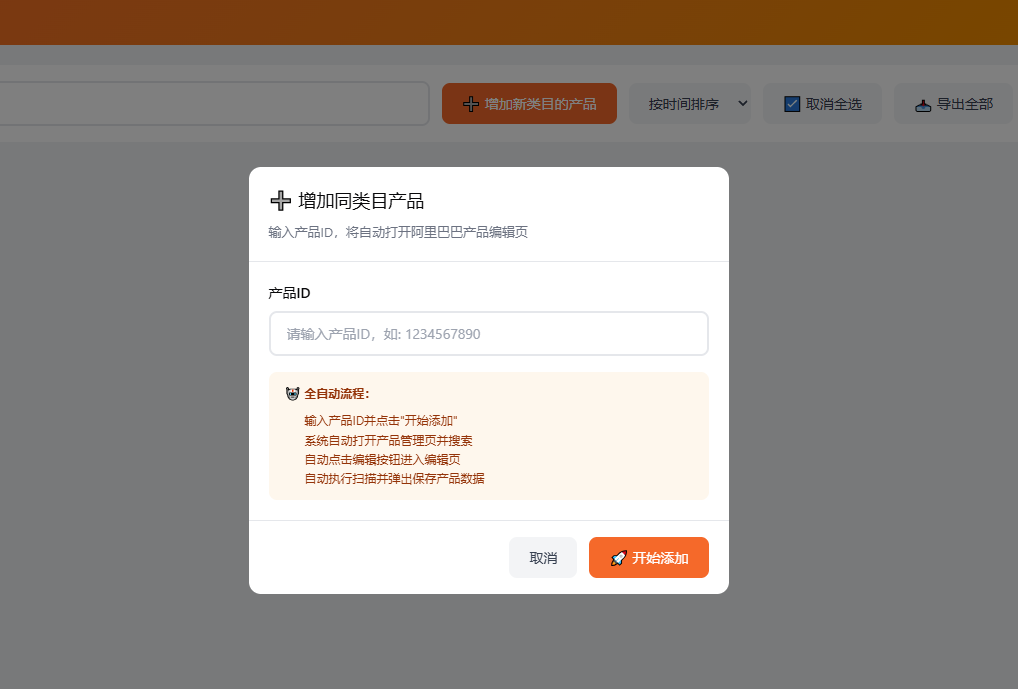Click the plus icon on 增加新类目的产品

(470, 104)
